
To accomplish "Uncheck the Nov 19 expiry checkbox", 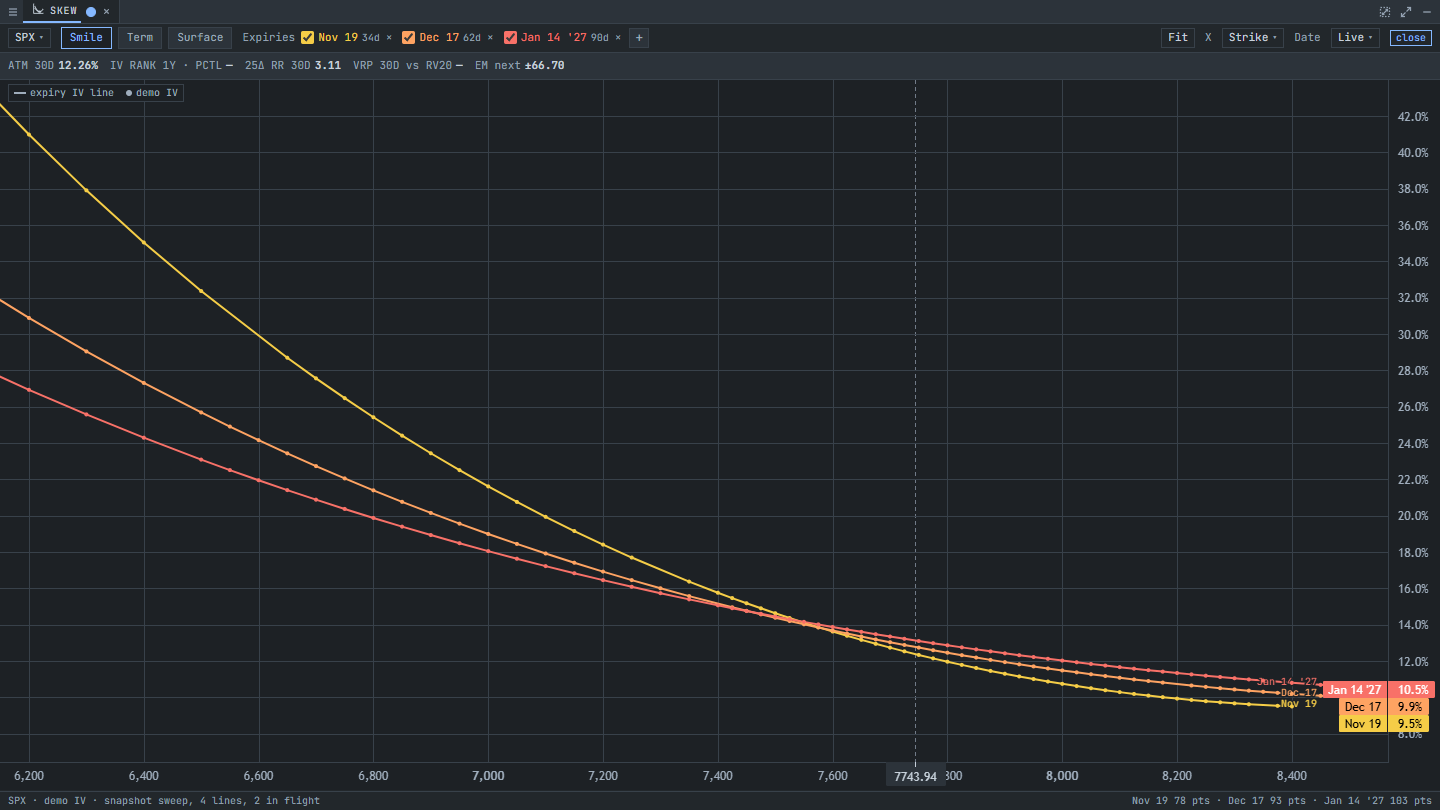I will coord(308,38).
